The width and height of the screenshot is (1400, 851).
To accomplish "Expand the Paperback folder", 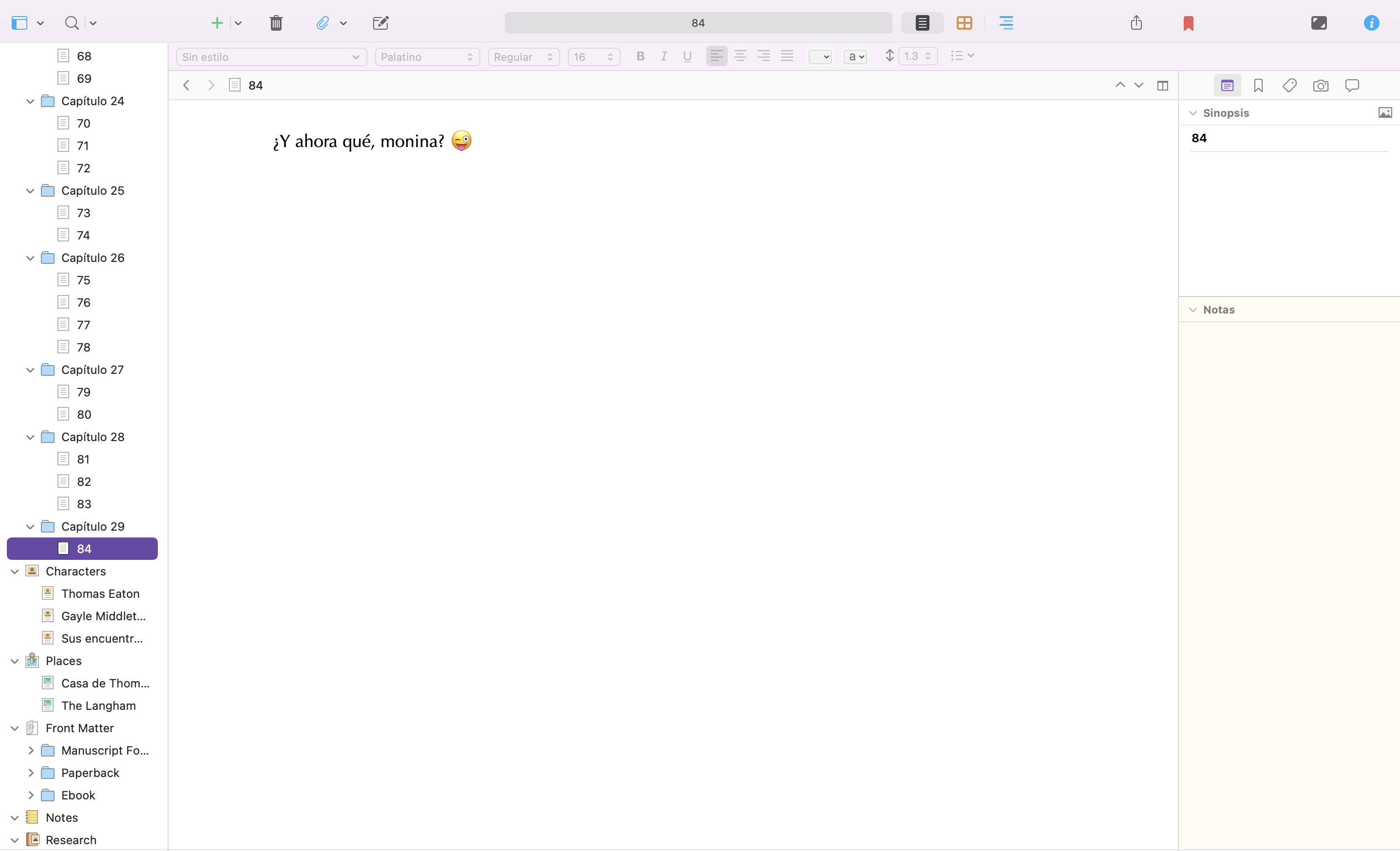I will pos(30,773).
